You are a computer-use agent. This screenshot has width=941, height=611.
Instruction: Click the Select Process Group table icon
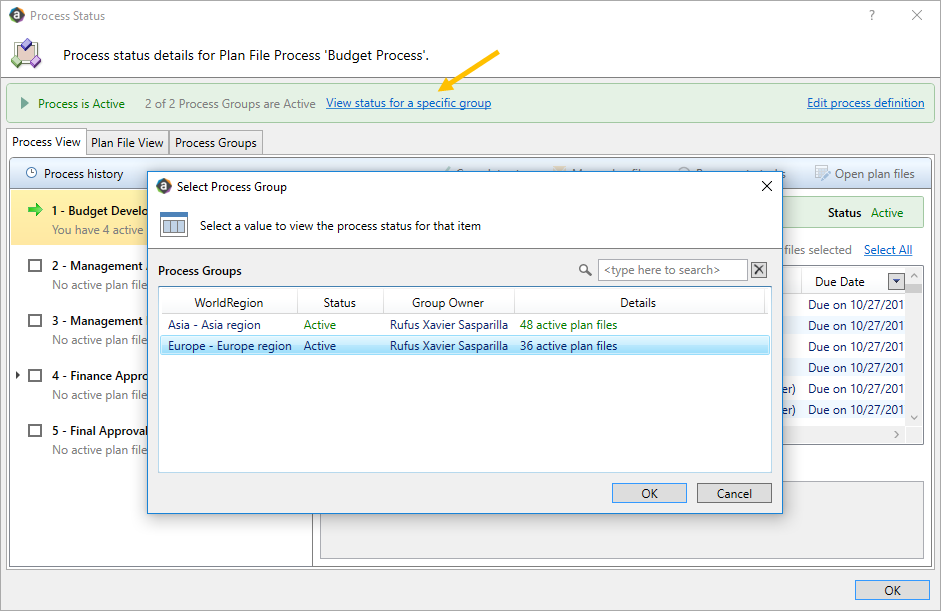pyautogui.click(x=174, y=225)
